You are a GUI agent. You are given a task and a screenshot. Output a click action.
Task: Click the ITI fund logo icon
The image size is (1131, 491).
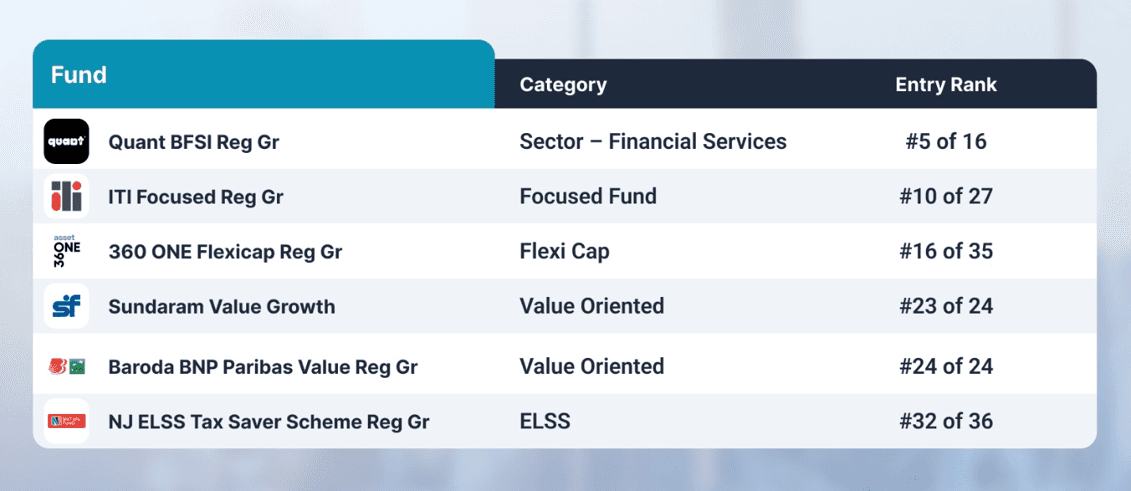pos(66,196)
